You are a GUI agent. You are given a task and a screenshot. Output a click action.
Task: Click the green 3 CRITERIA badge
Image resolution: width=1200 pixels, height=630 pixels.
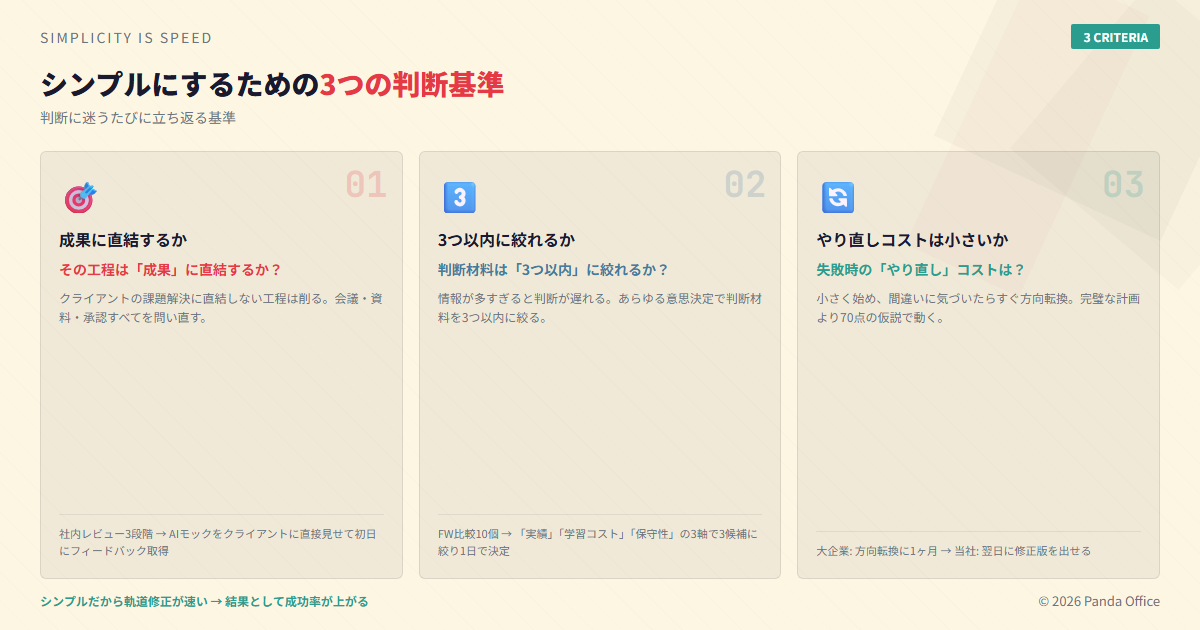pyautogui.click(x=1115, y=37)
